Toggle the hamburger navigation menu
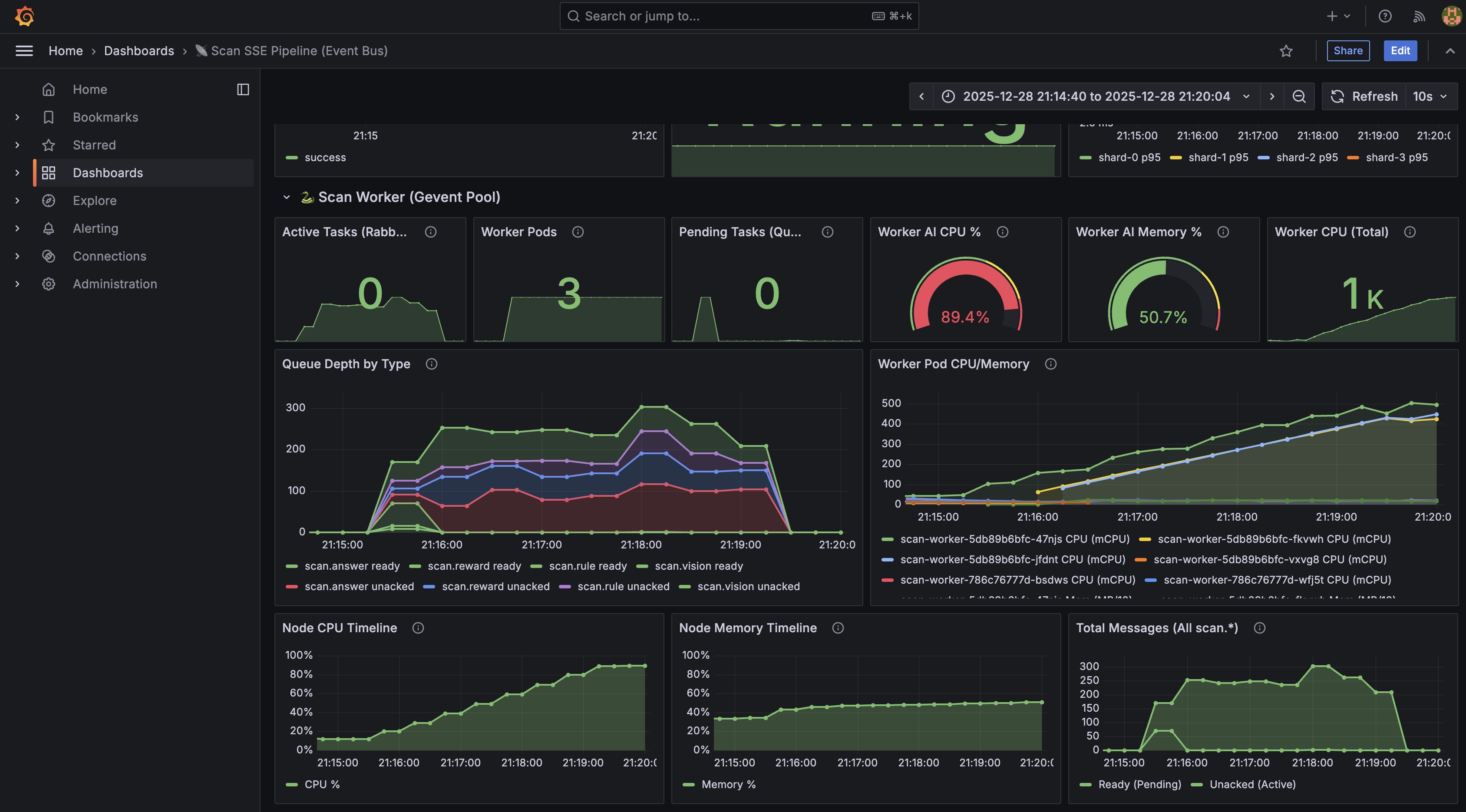Screen dimensions: 1466x812 tap(24, 51)
